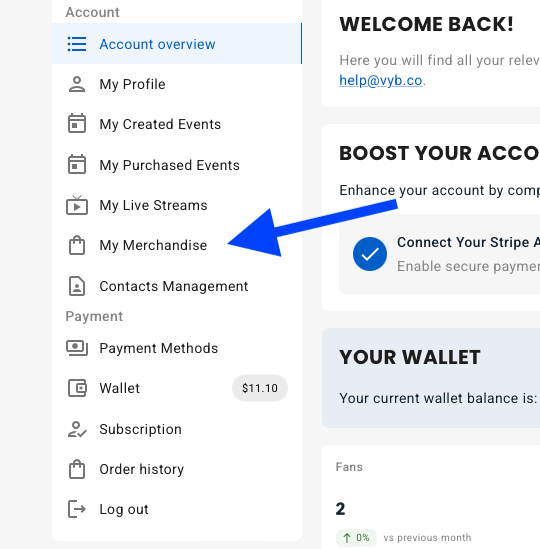Click the $11.10 wallet balance badge
The width and height of the screenshot is (540, 549).
coord(260,388)
